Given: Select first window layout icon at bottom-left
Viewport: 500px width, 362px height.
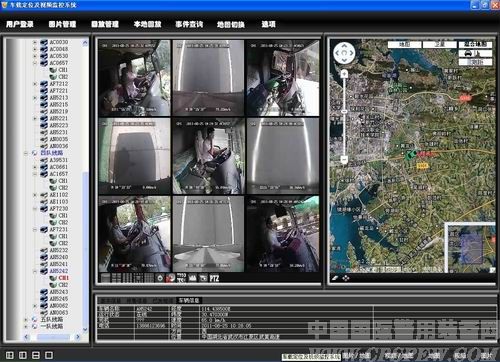Looking at the screenshot, I should (x=10, y=355).
